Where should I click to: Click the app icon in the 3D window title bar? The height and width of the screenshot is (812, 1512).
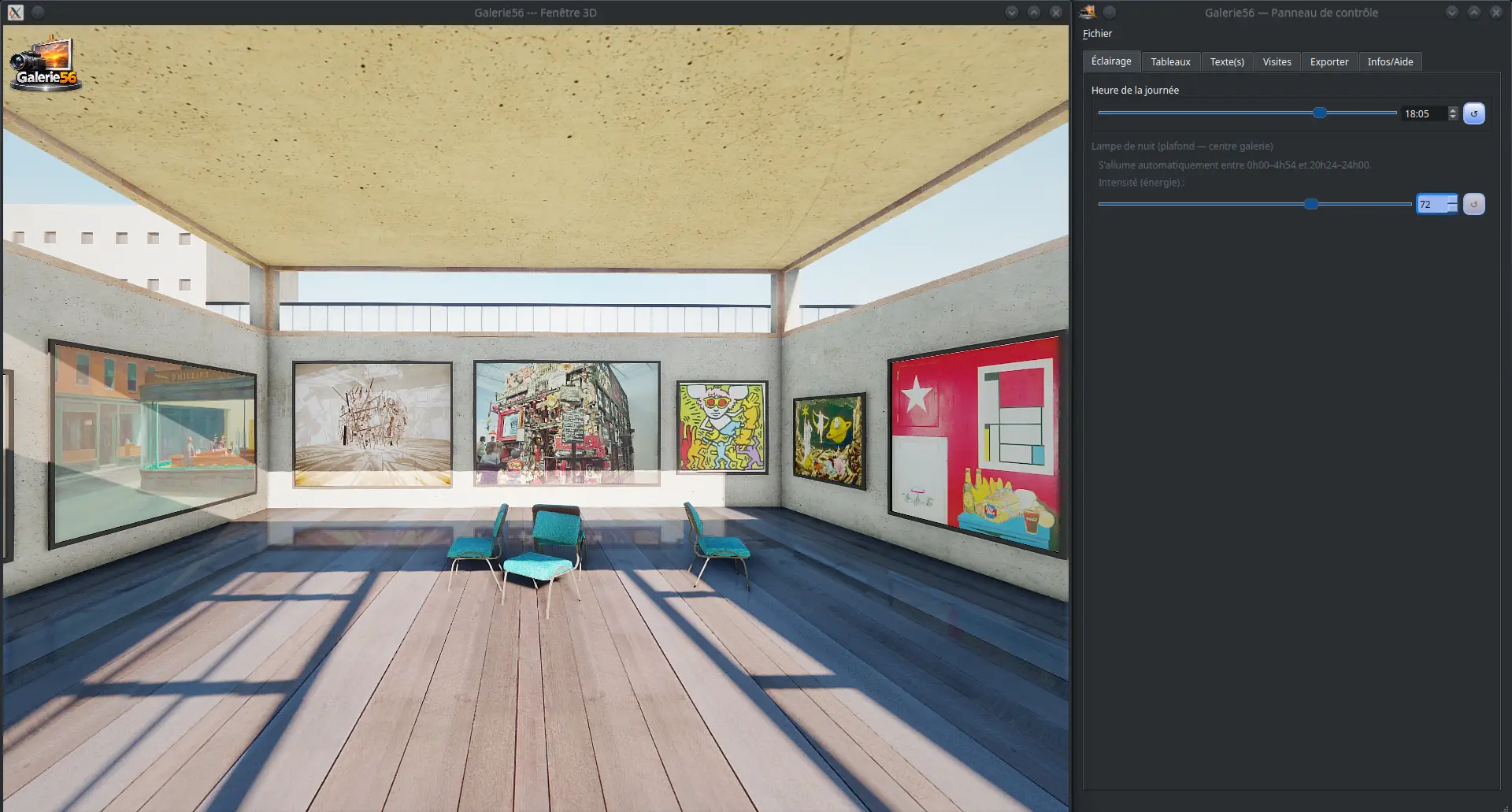pyautogui.click(x=16, y=12)
